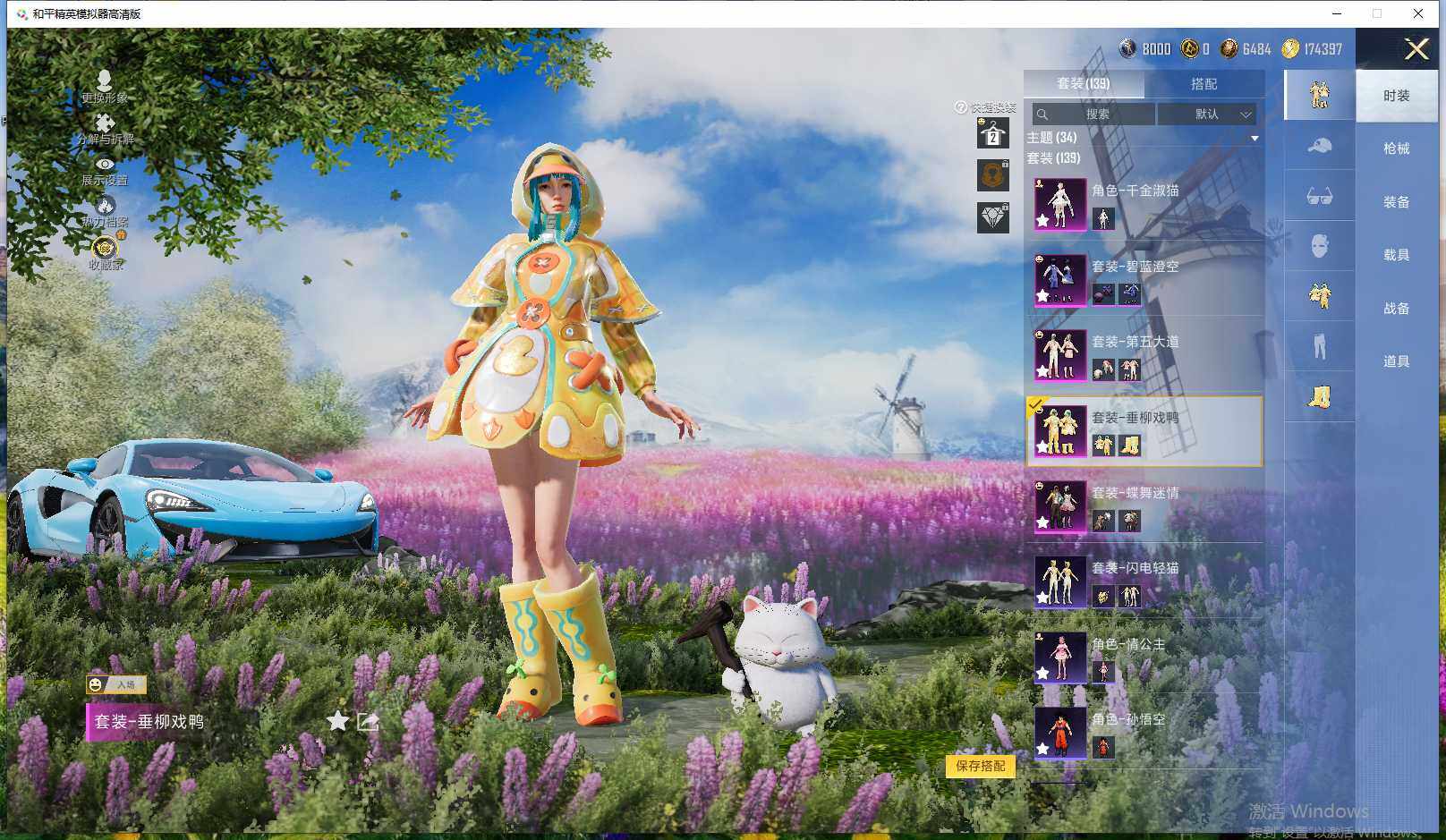Switch to the 搭配 tab
Image resolution: width=1446 pixels, height=840 pixels.
(1204, 83)
